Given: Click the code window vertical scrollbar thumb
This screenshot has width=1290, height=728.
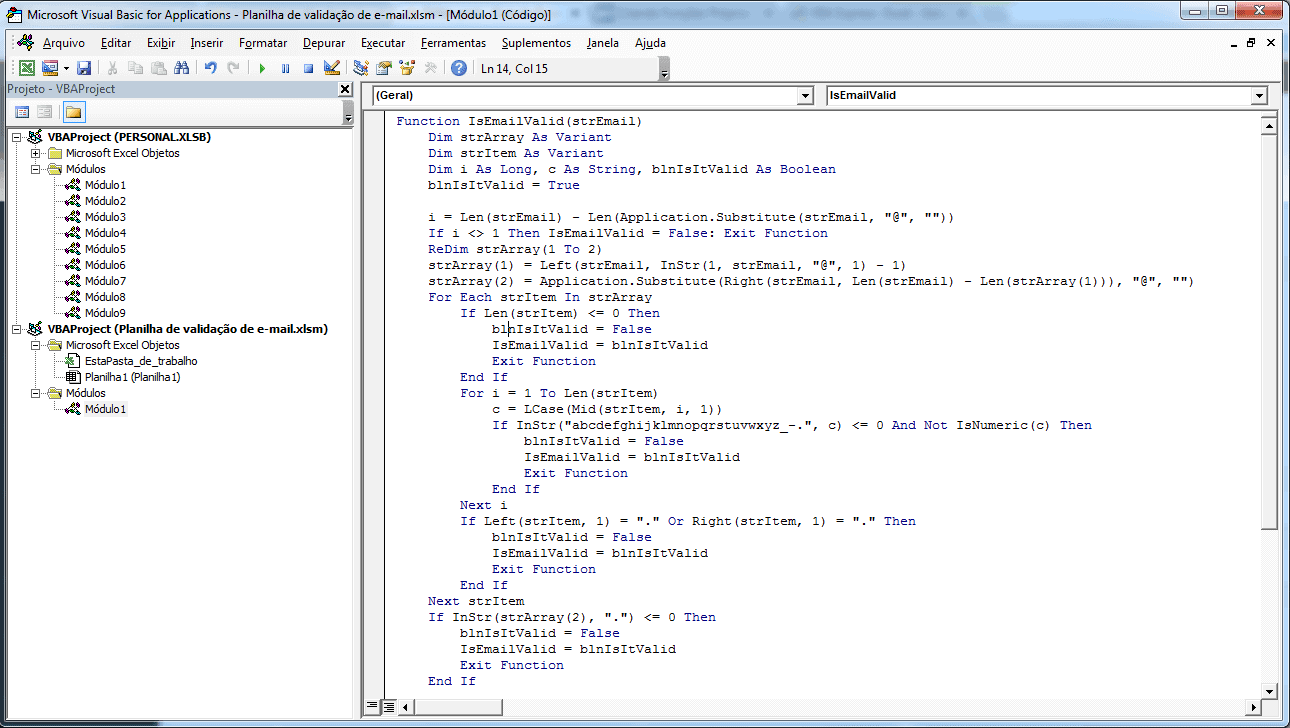Looking at the screenshot, I should [x=1269, y=330].
